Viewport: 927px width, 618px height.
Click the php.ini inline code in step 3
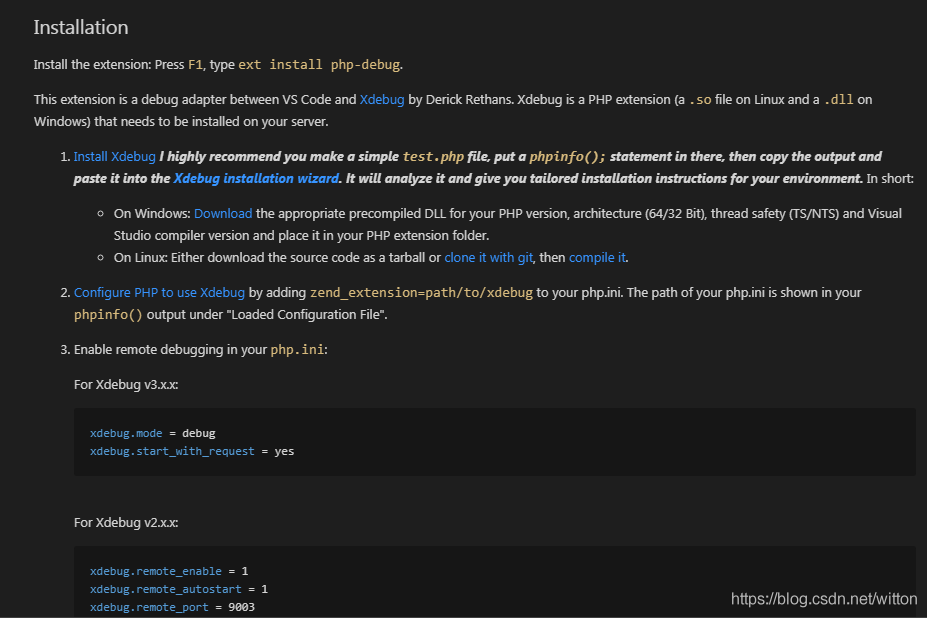[x=297, y=350]
